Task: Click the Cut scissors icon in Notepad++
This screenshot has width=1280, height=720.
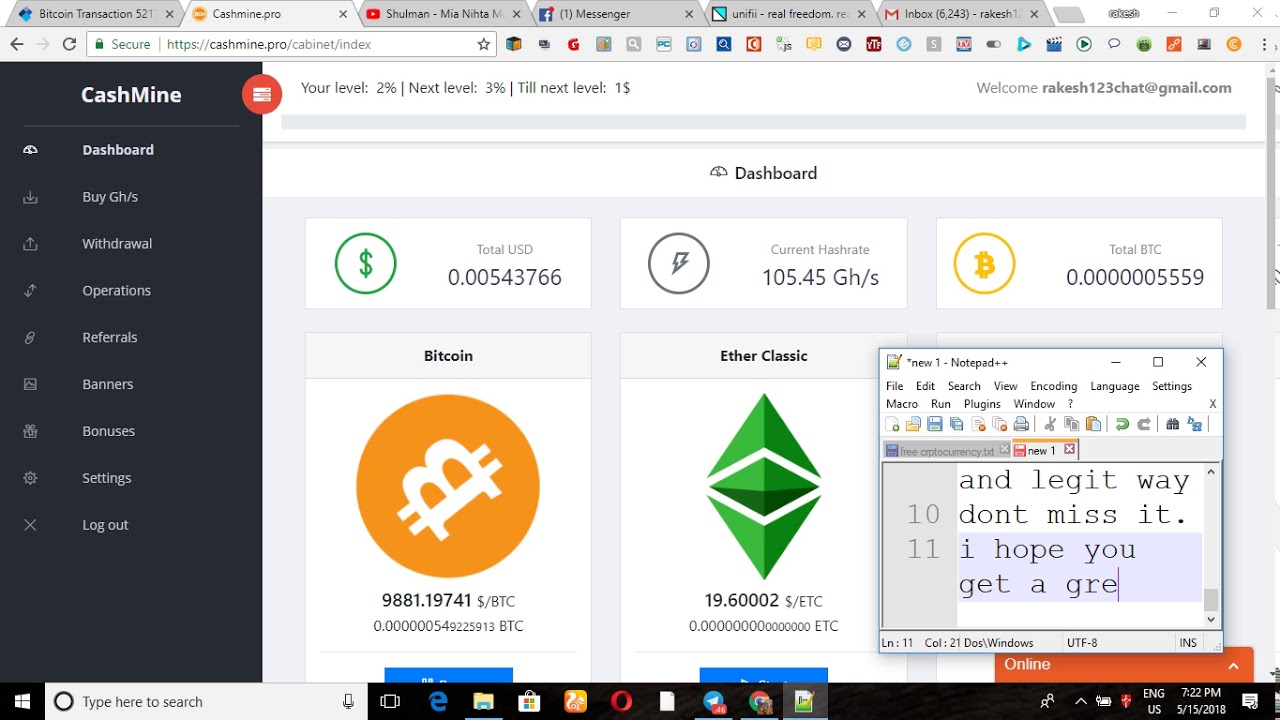Action: tap(1050, 425)
